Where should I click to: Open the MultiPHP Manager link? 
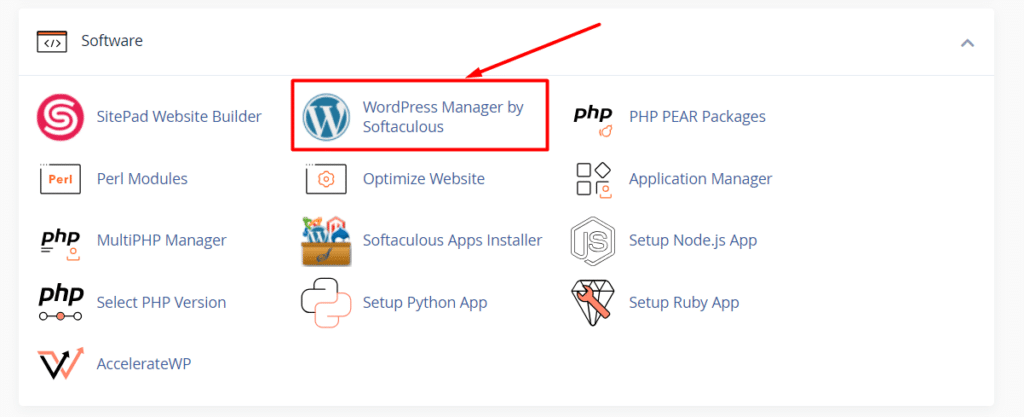pyautogui.click(x=161, y=240)
